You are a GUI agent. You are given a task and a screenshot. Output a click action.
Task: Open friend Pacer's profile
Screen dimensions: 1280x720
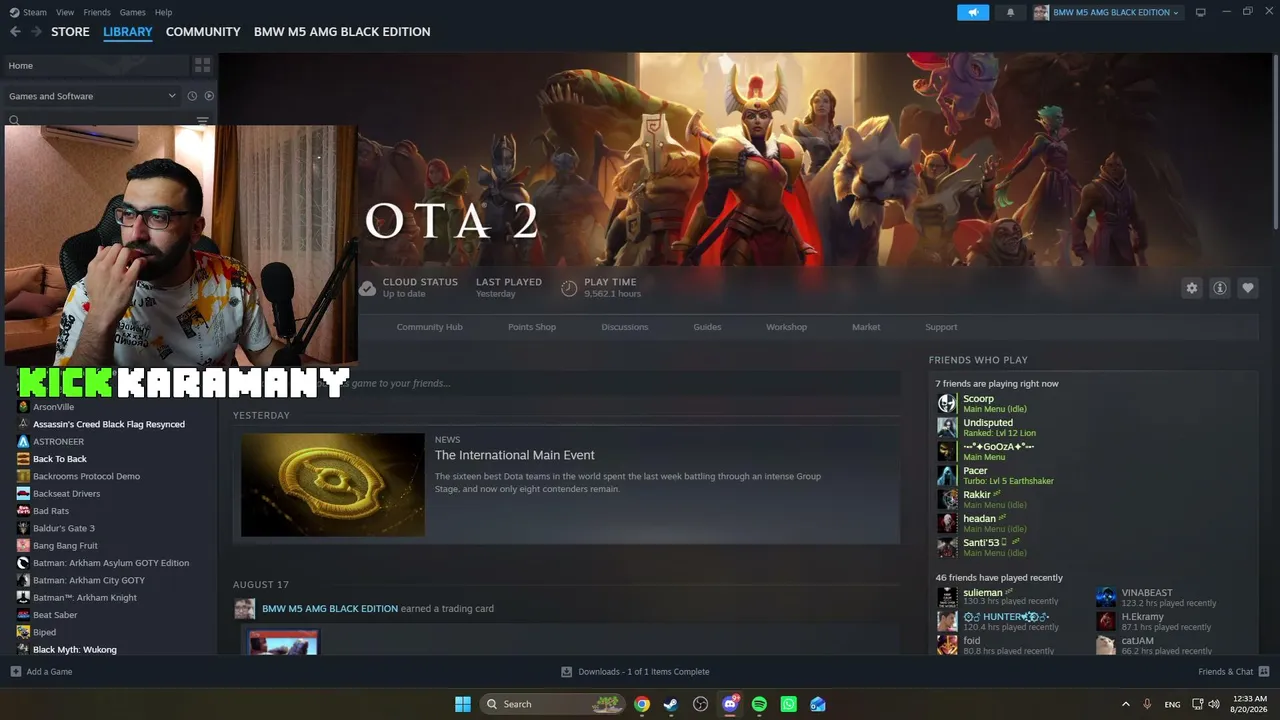[x=975, y=471]
